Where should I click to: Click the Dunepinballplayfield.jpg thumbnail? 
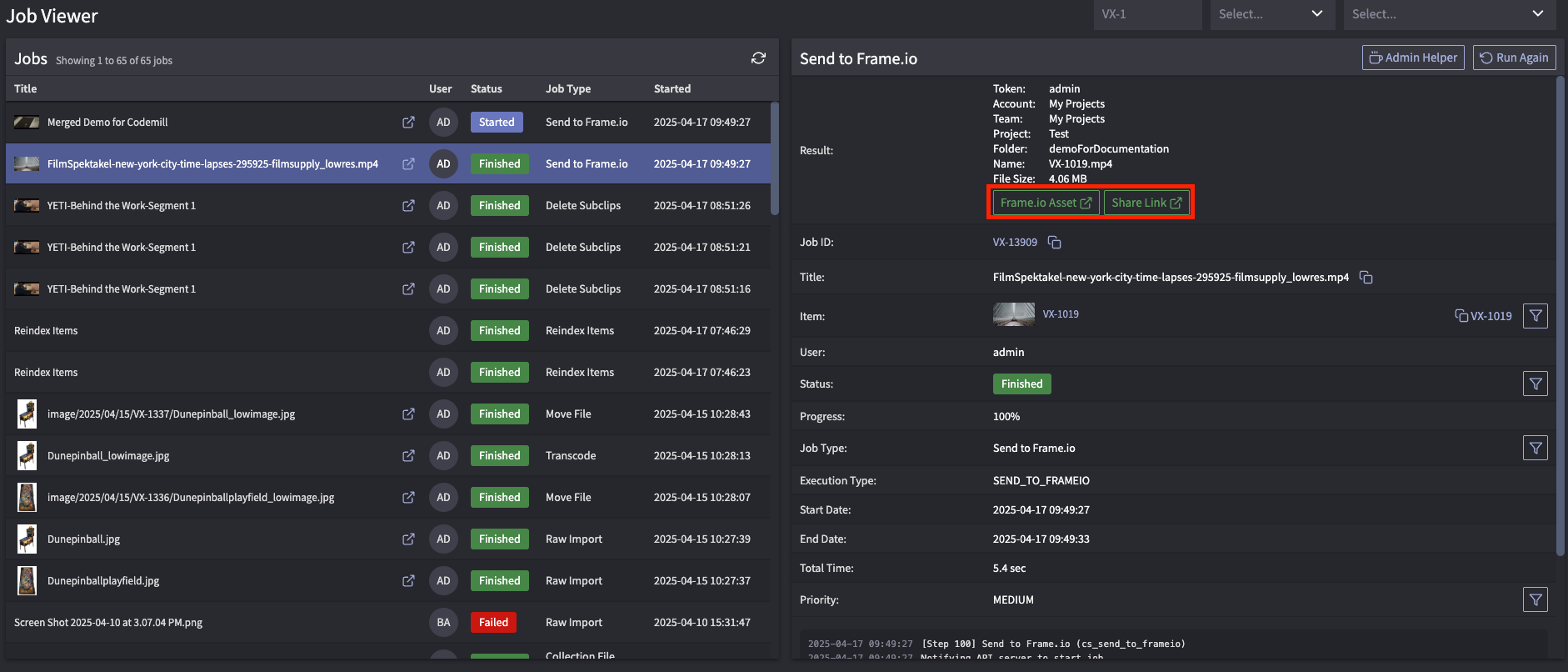pos(27,581)
